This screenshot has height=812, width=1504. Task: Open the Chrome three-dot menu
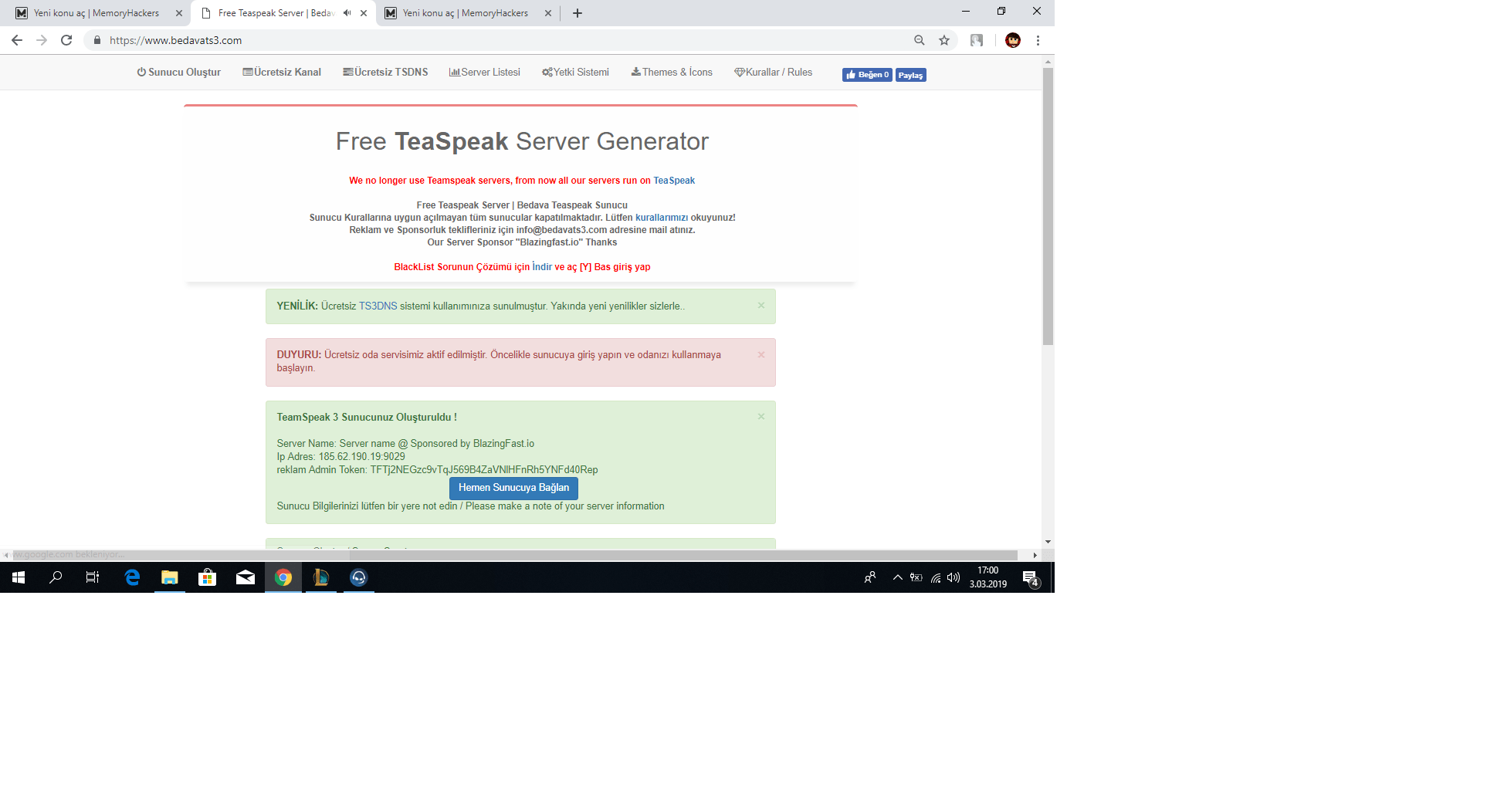(x=1038, y=40)
